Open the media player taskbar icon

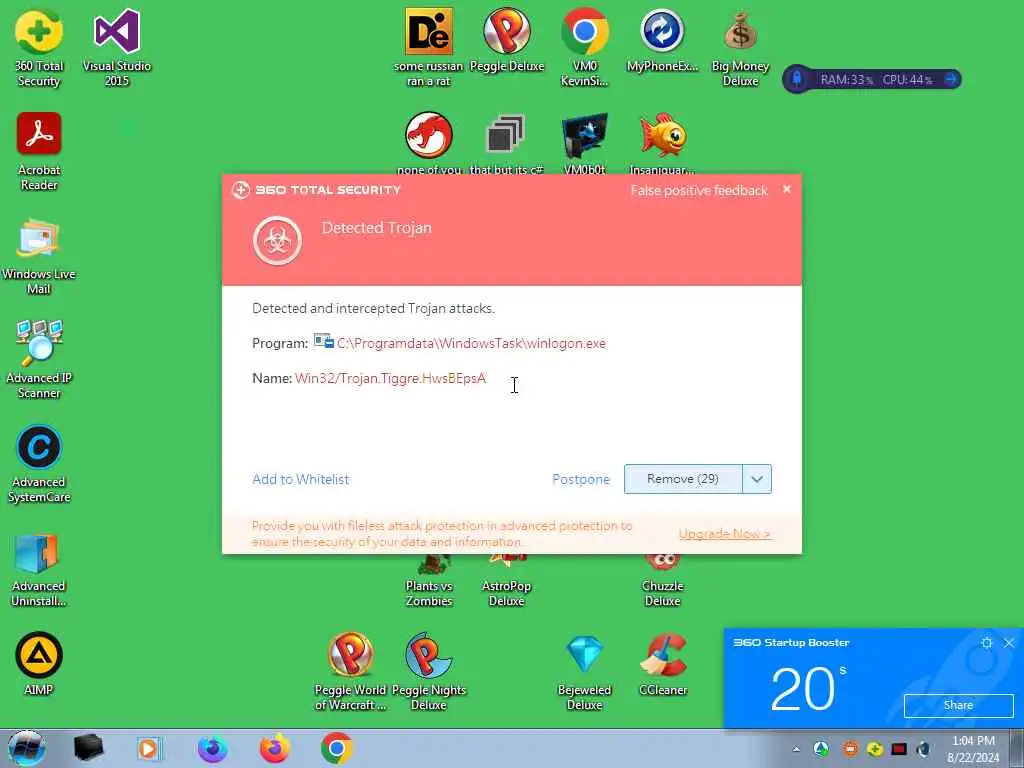tap(149, 748)
